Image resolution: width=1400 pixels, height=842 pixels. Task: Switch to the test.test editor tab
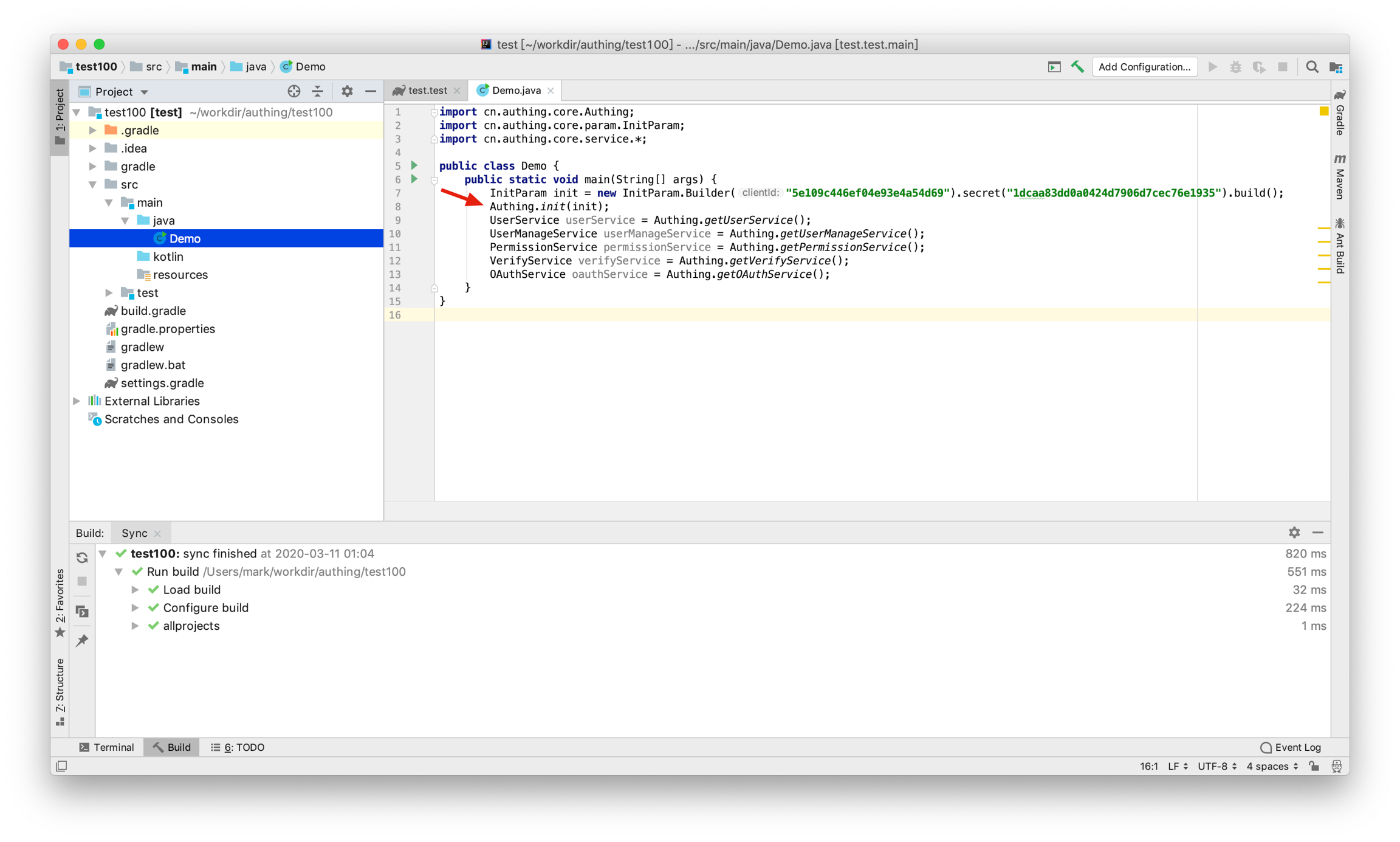[x=427, y=91]
